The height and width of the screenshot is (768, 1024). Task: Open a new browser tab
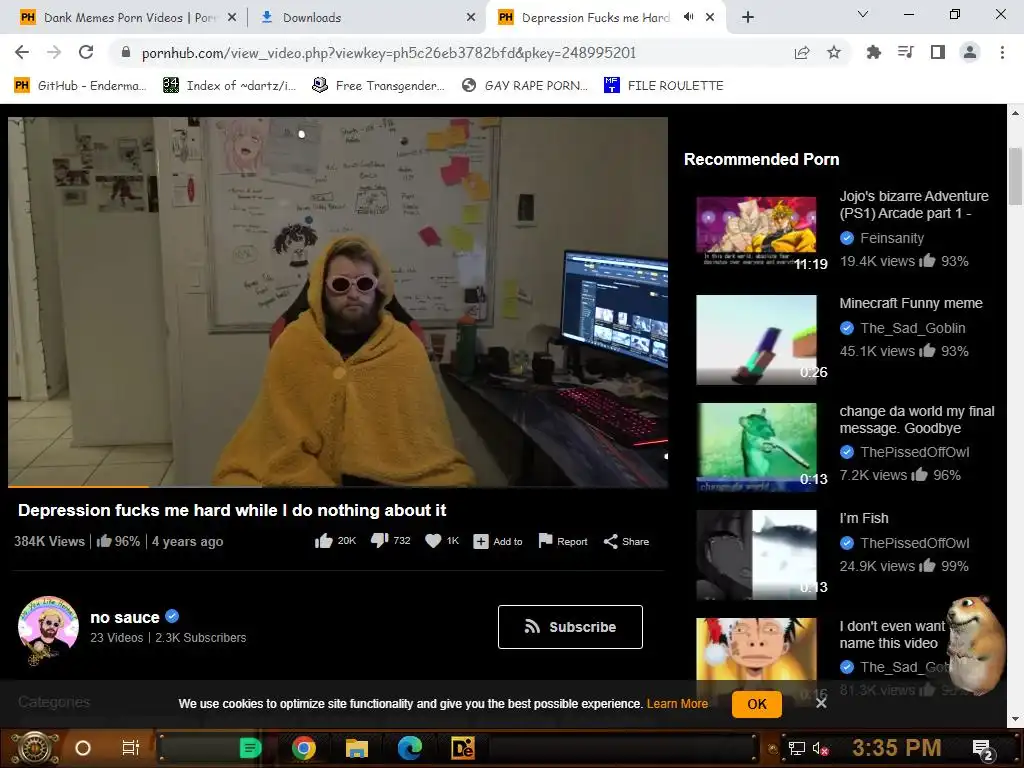pyautogui.click(x=748, y=18)
